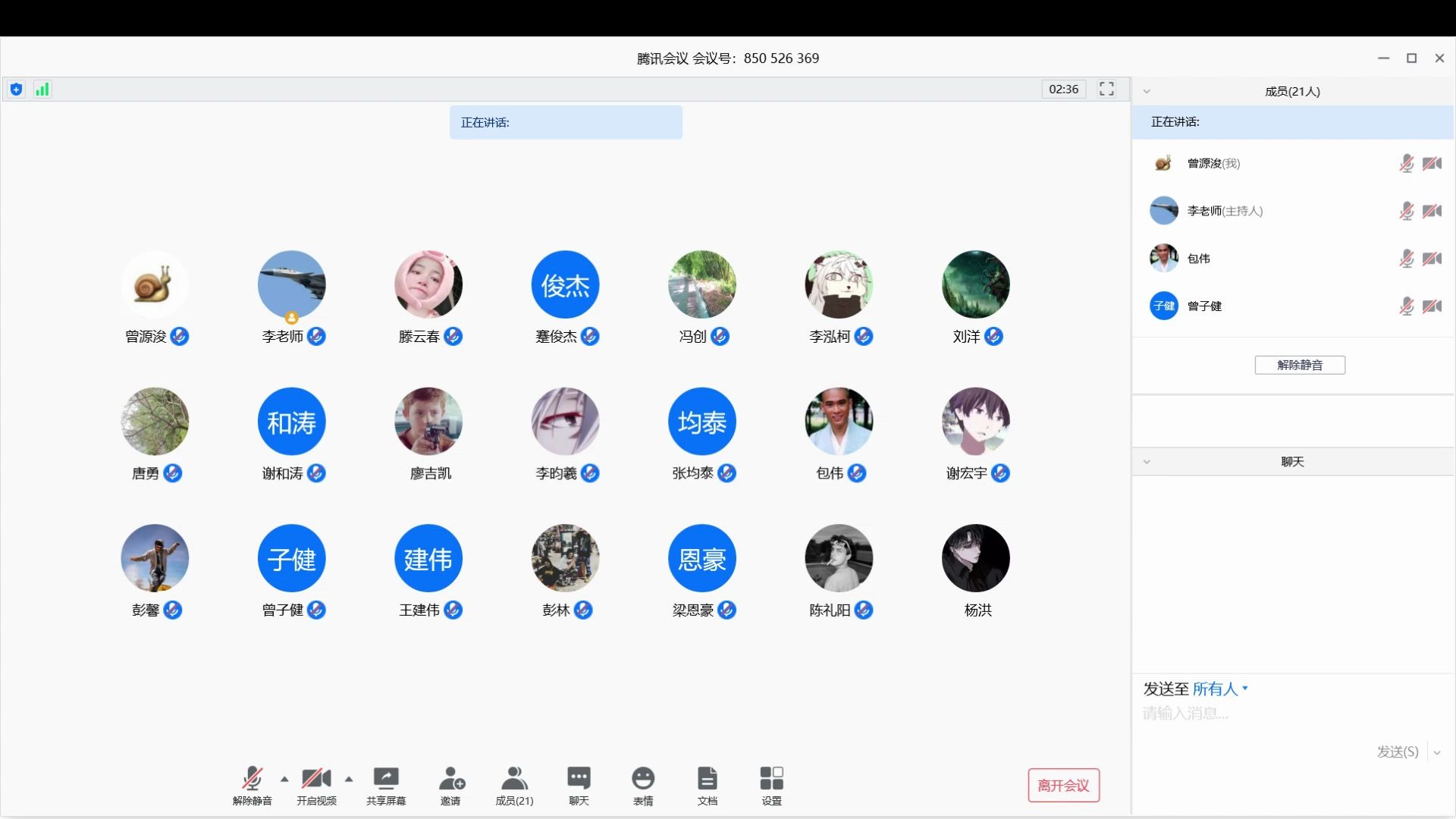
Task: Click the 发送(S) send button
Action: (1397, 752)
